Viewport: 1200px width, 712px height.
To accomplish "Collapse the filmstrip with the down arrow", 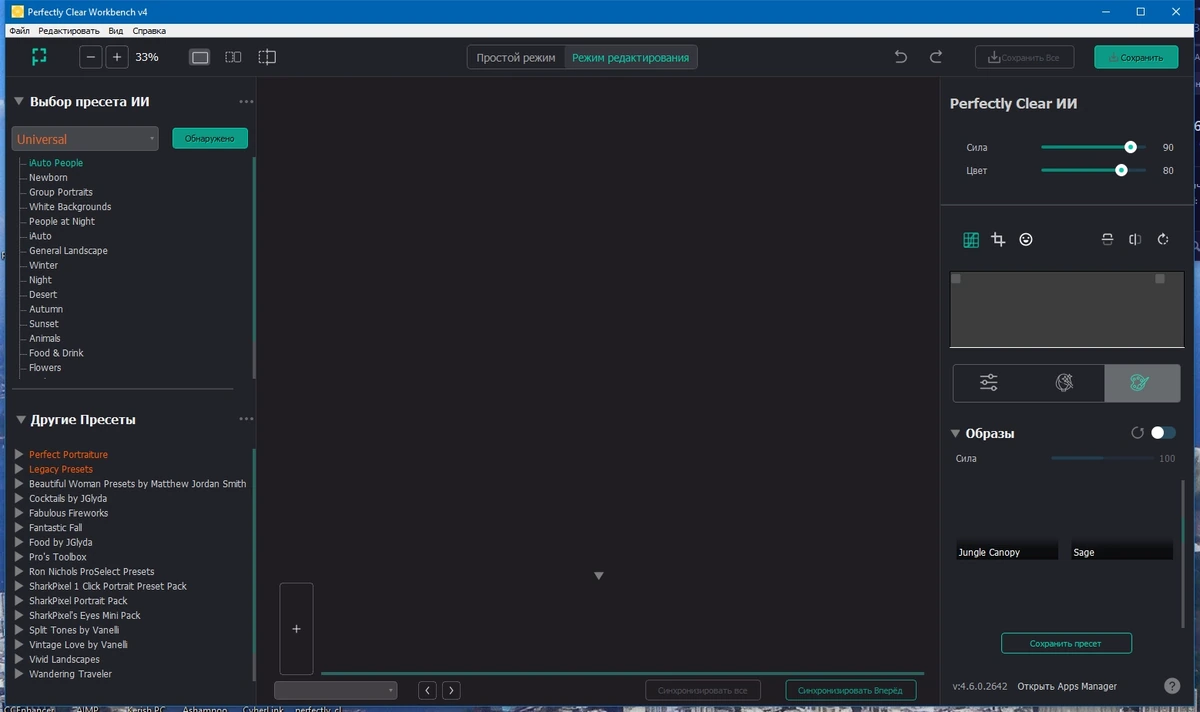I will pyautogui.click(x=599, y=576).
